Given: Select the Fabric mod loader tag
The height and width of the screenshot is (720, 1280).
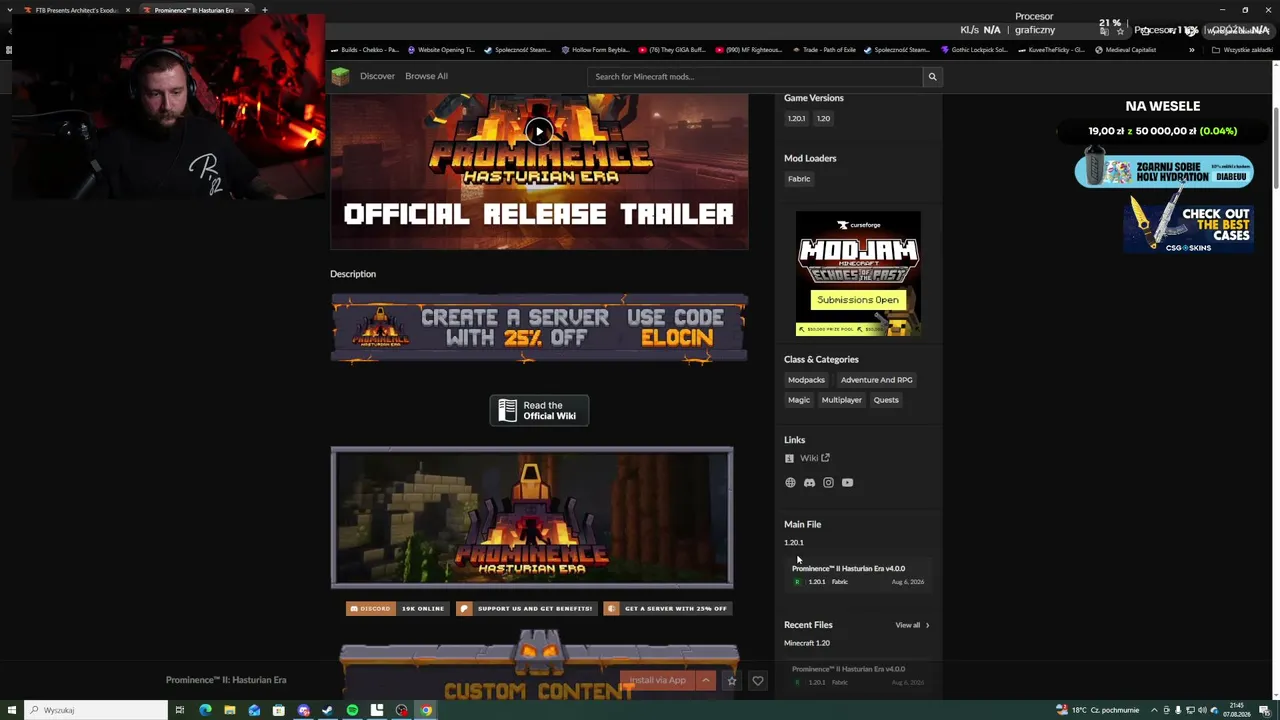Looking at the screenshot, I should click(x=799, y=179).
